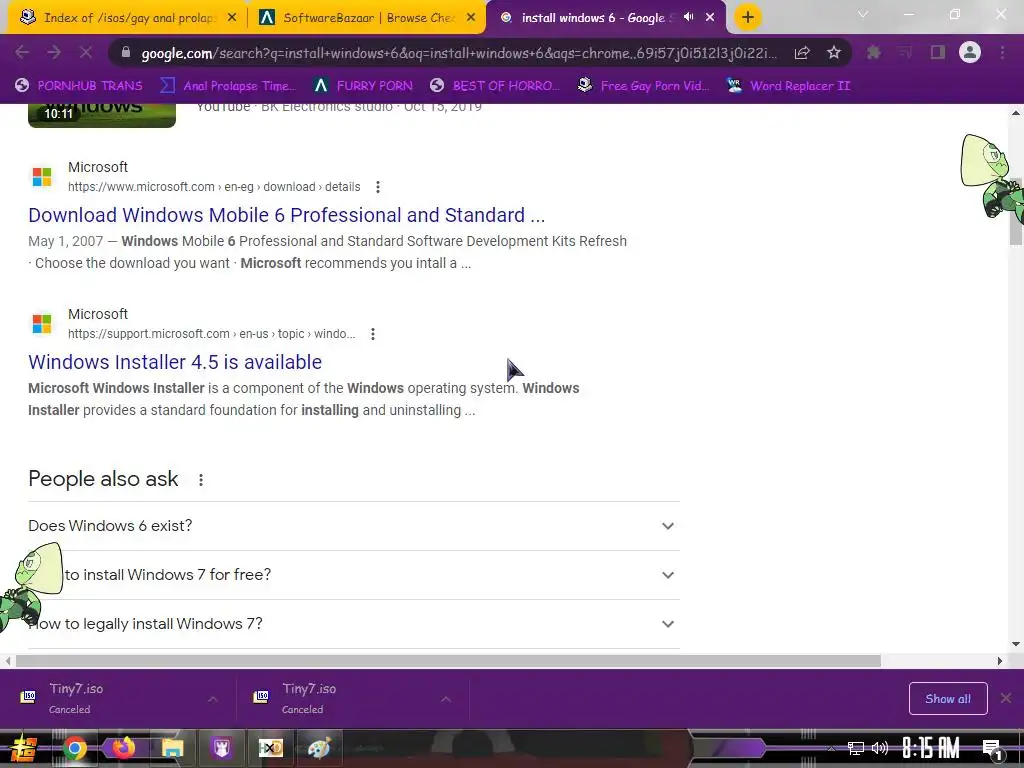Switch to the Index of /isos tab
The height and width of the screenshot is (768, 1024).
127,18
